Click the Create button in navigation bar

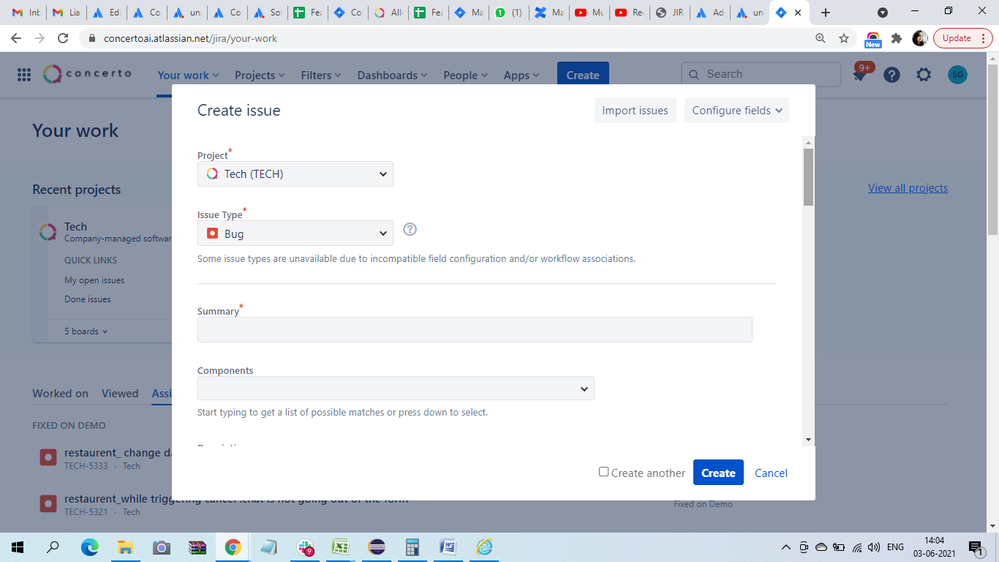tap(582, 75)
